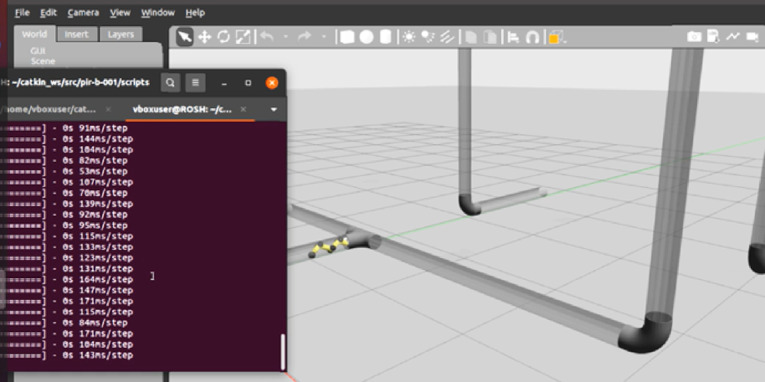Switch to the Layers tab
This screenshot has width=765, height=382.
click(121, 34)
